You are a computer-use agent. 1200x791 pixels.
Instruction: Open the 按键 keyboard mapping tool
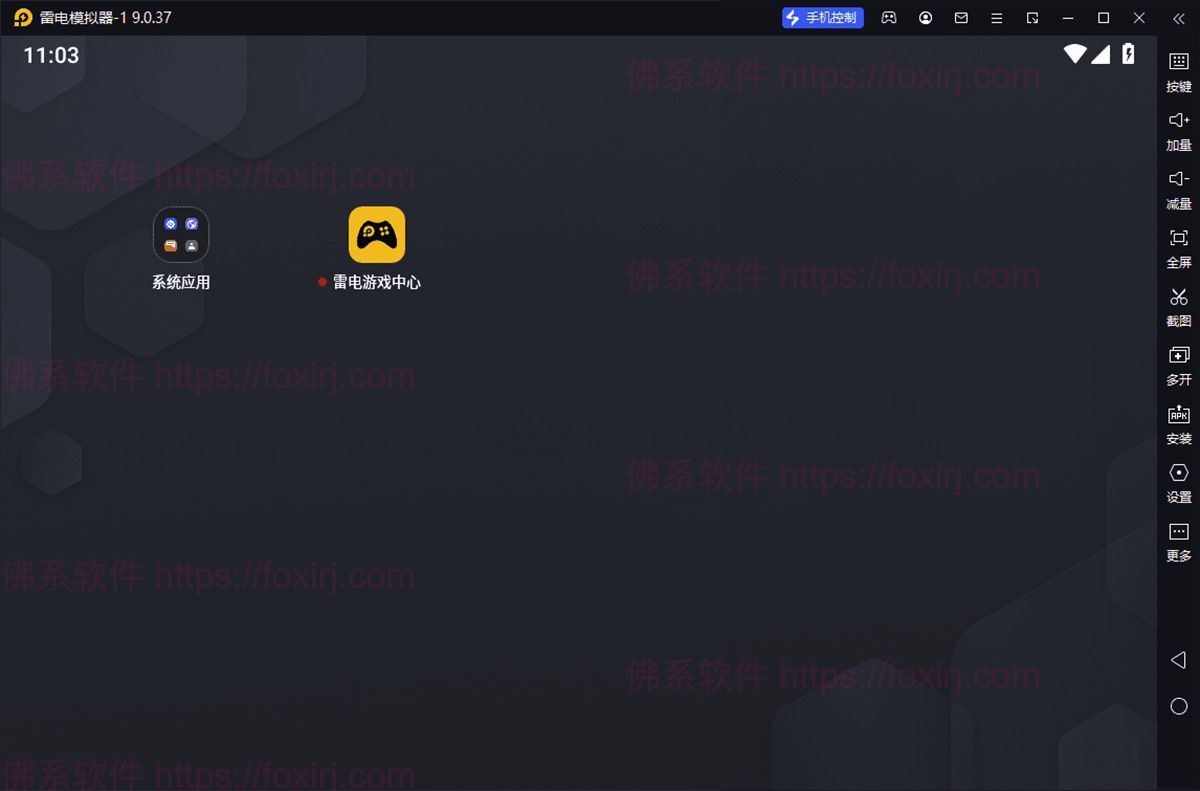(1179, 71)
